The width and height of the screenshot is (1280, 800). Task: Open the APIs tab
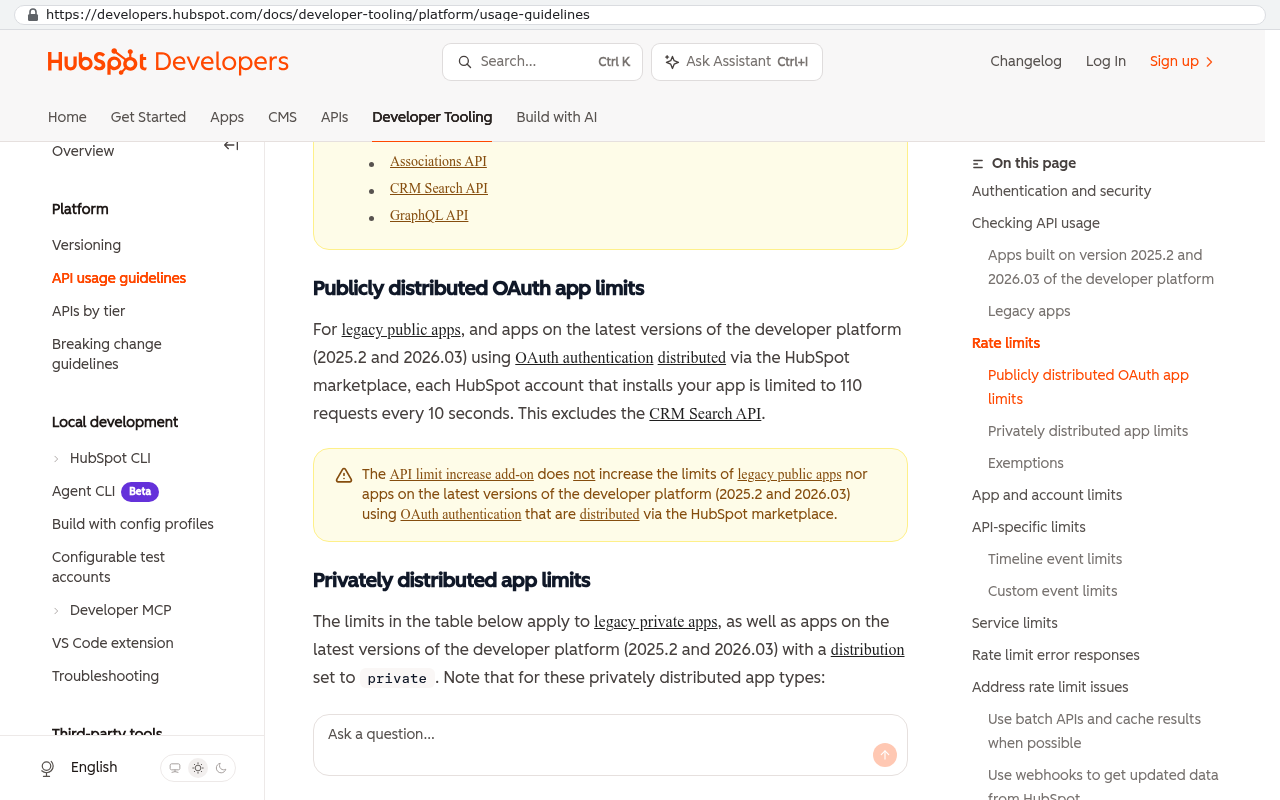(334, 117)
